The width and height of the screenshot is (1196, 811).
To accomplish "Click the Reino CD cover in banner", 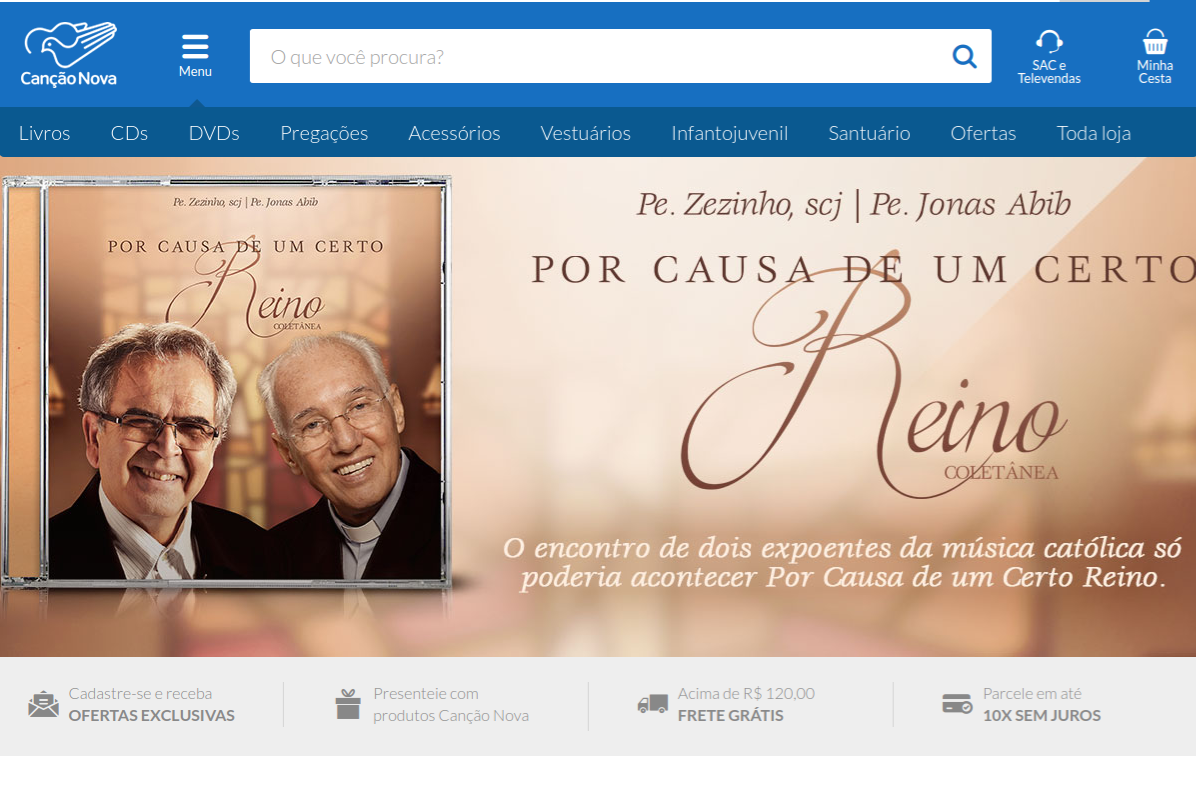I will 226,381.
